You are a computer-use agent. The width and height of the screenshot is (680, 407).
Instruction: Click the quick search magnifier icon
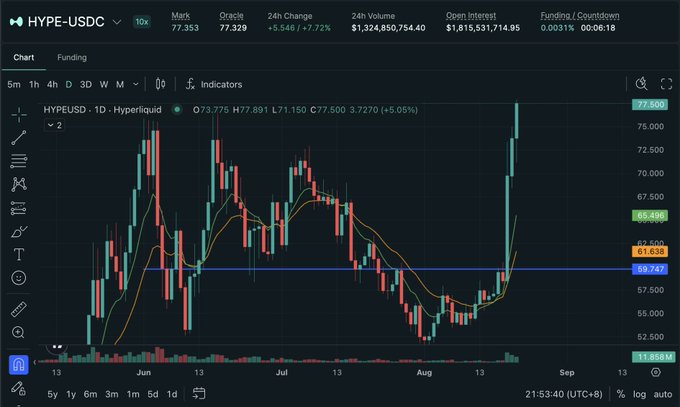coord(641,84)
